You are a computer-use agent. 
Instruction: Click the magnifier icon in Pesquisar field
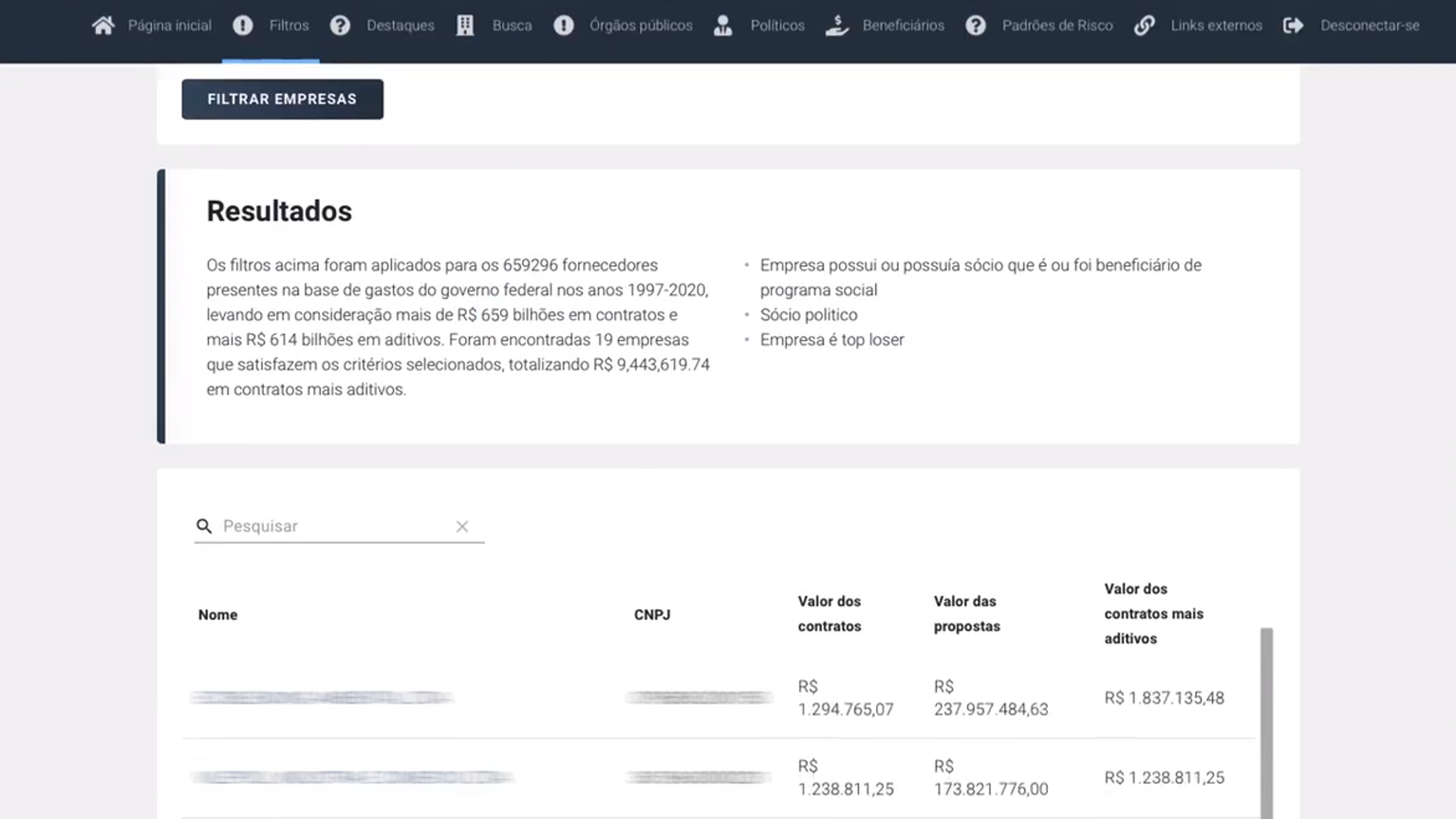click(x=204, y=526)
